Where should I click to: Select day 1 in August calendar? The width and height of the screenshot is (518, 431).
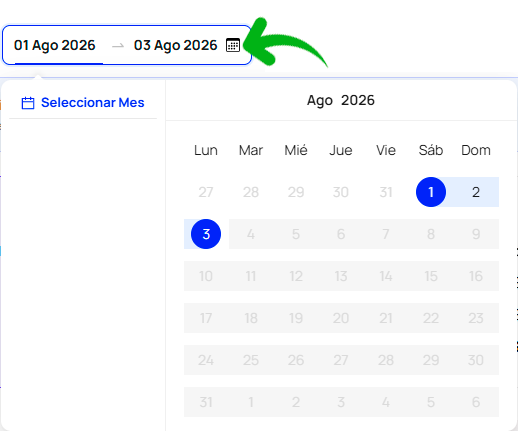pos(431,192)
